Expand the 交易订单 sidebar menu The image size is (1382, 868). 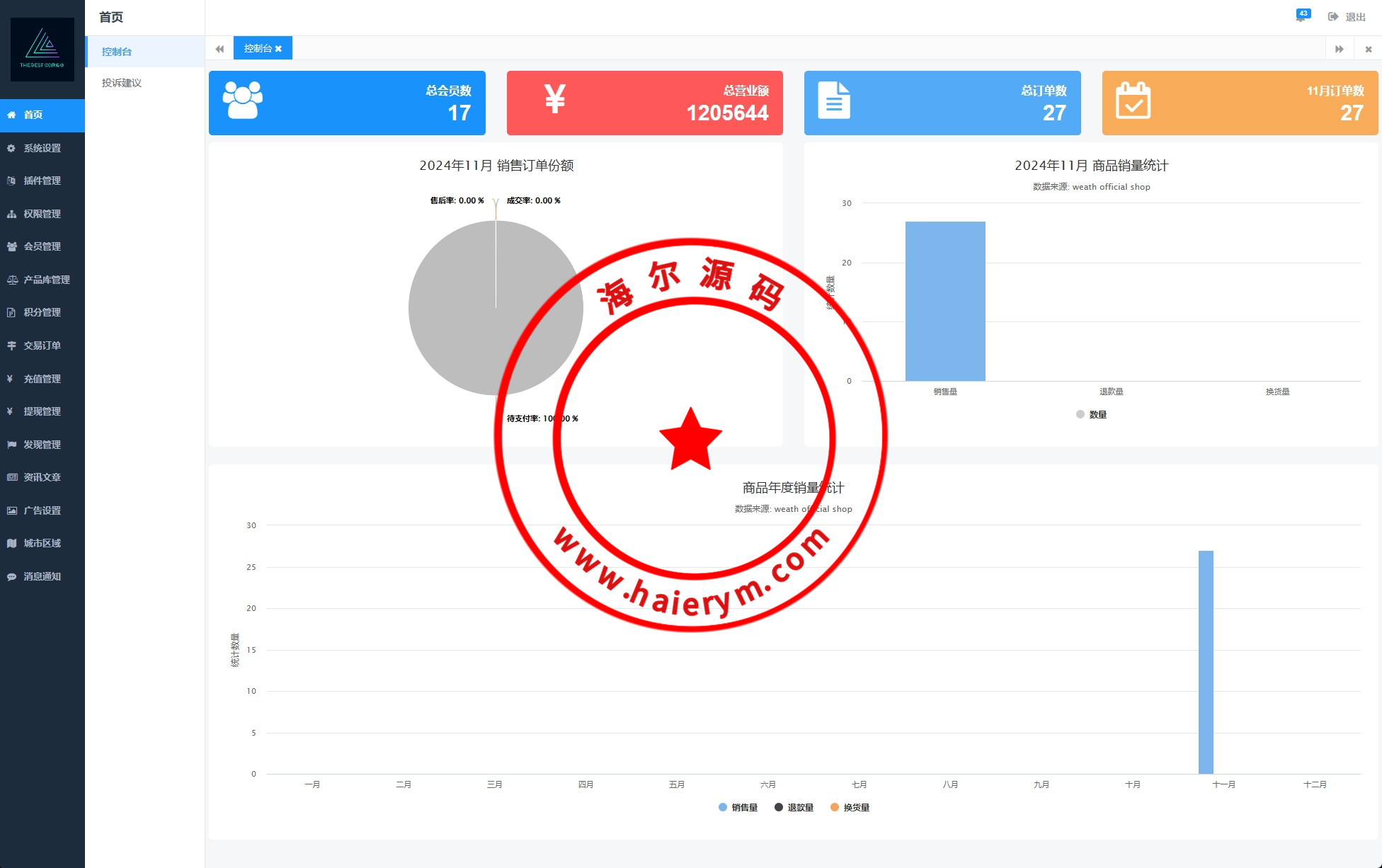(42, 346)
